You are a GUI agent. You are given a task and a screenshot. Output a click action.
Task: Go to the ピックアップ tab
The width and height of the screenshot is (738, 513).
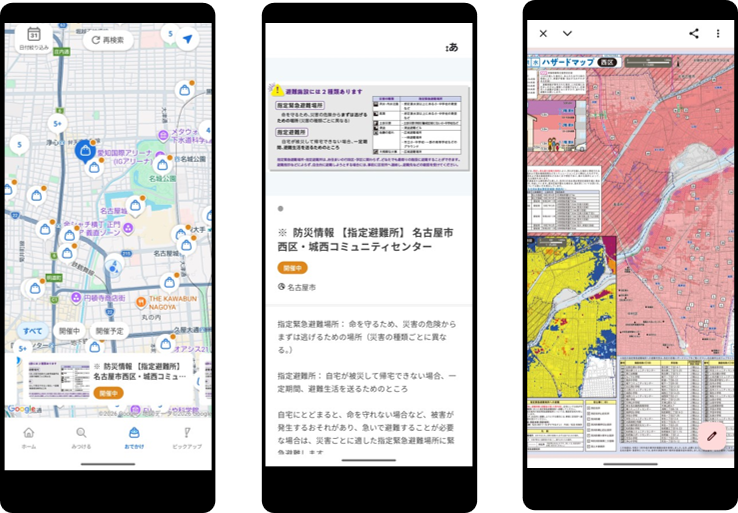[187, 438]
